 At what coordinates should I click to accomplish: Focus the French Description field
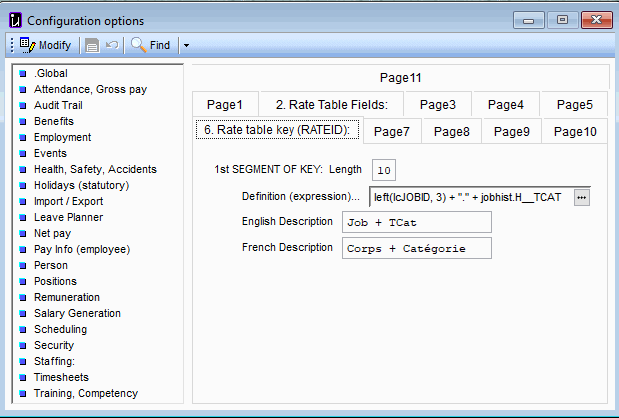point(416,247)
